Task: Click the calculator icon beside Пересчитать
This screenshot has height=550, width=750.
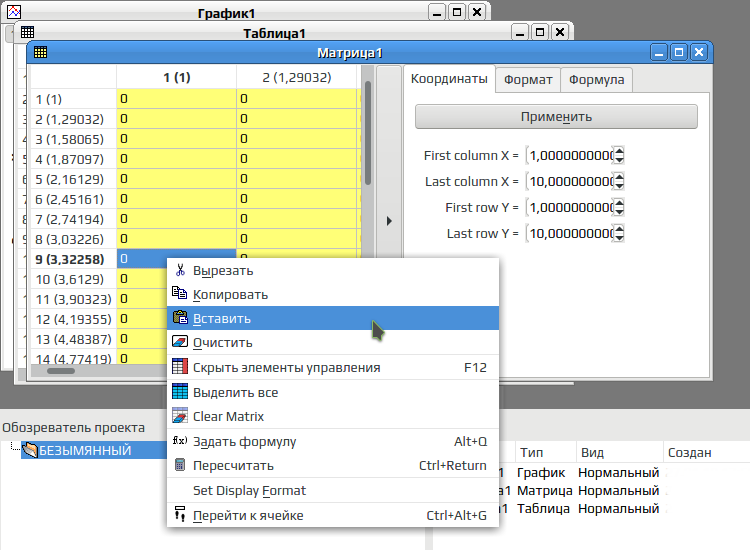Action: (180, 464)
